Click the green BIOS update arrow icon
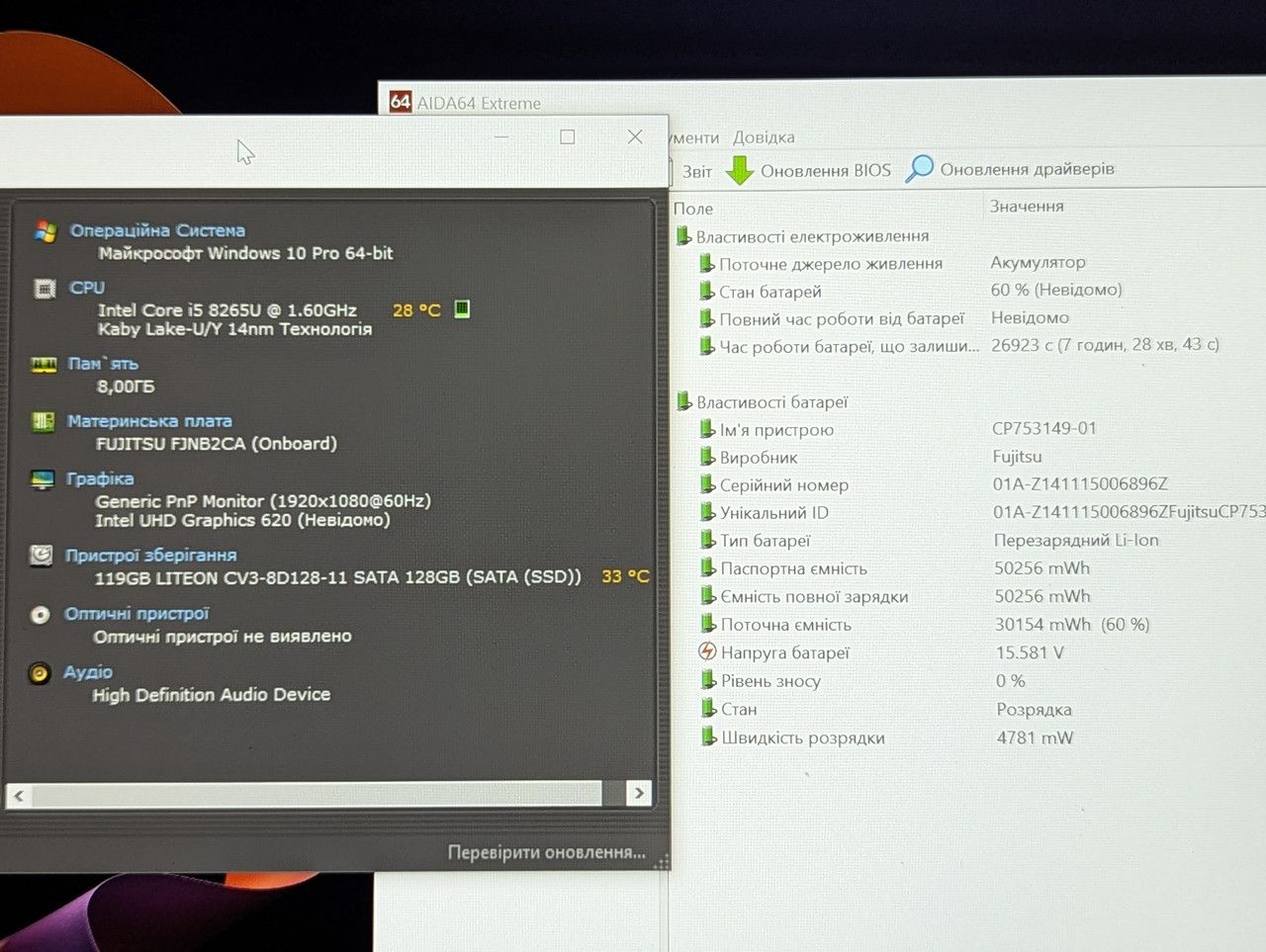This screenshot has width=1266, height=952. pyautogui.click(x=739, y=170)
